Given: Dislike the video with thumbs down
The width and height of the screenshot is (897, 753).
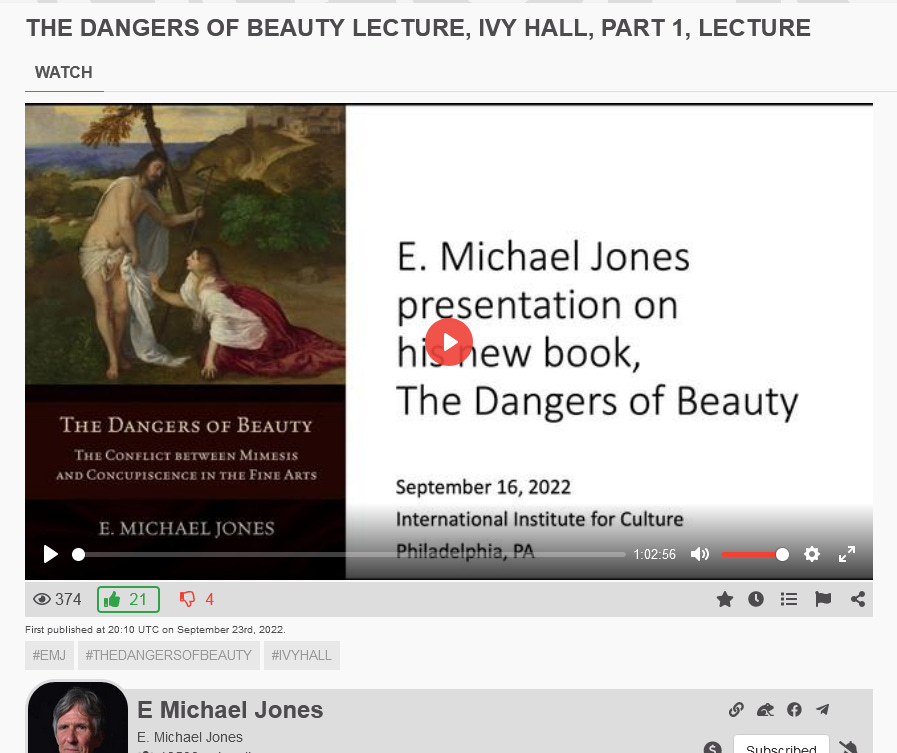Looking at the screenshot, I should point(196,599).
